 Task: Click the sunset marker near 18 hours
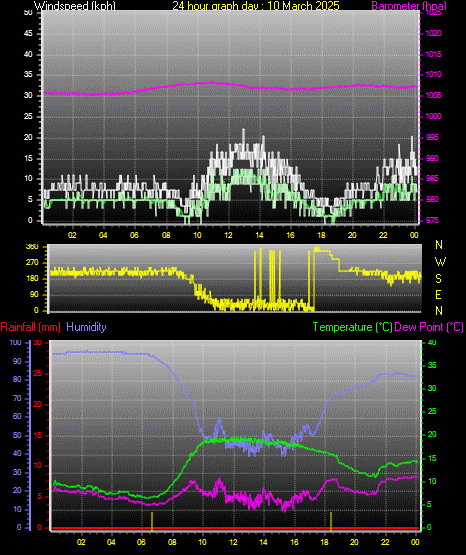tap(331, 521)
